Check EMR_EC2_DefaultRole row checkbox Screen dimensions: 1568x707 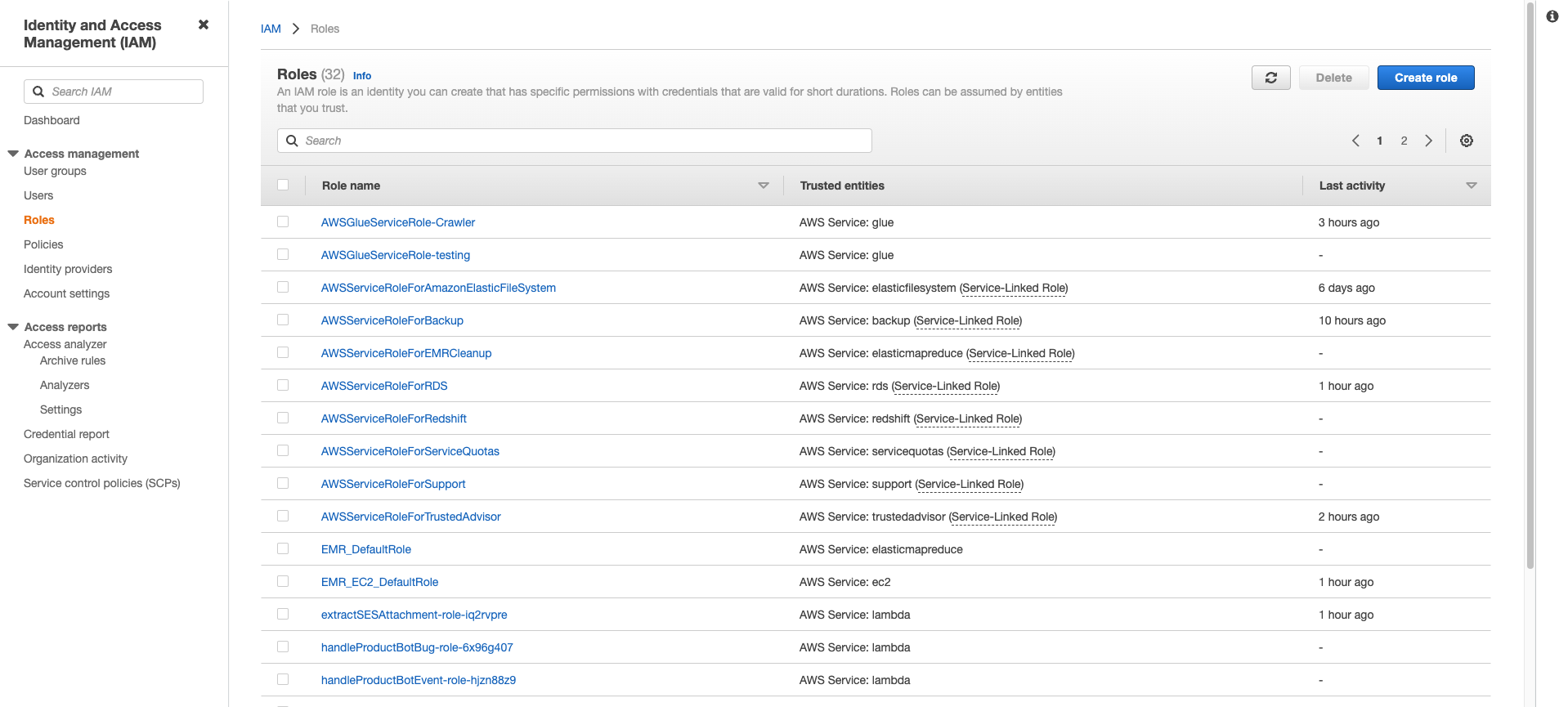point(283,581)
